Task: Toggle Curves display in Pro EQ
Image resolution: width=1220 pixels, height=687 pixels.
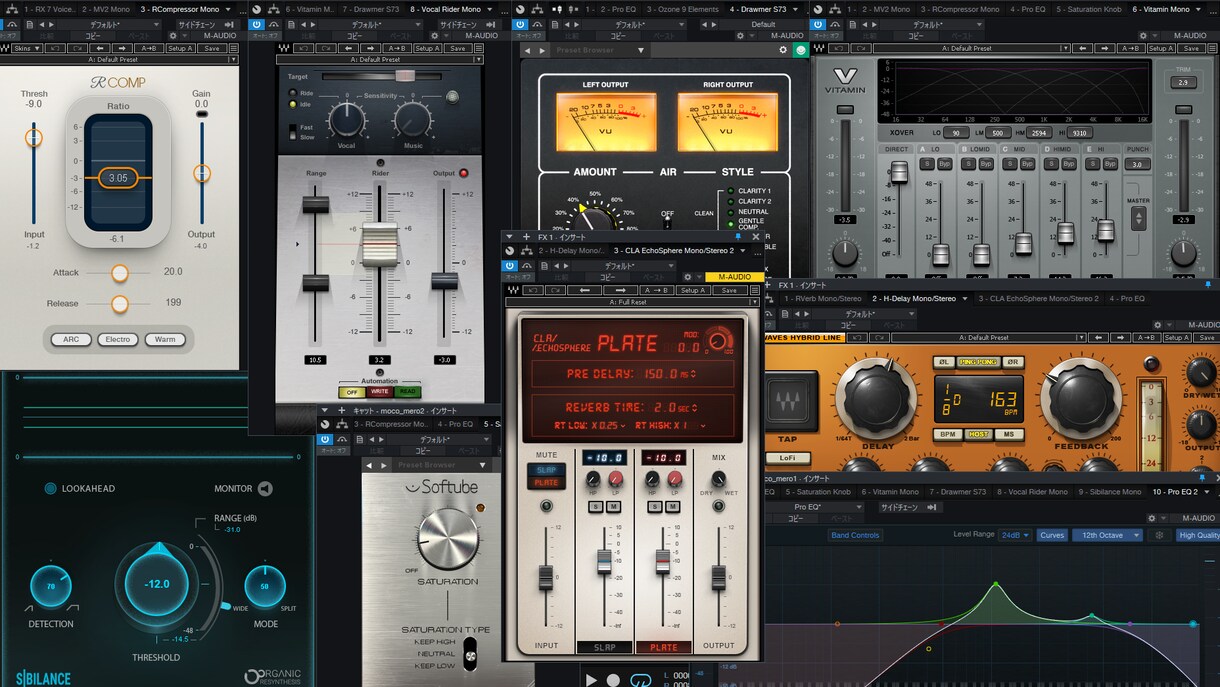Action: click(1052, 535)
